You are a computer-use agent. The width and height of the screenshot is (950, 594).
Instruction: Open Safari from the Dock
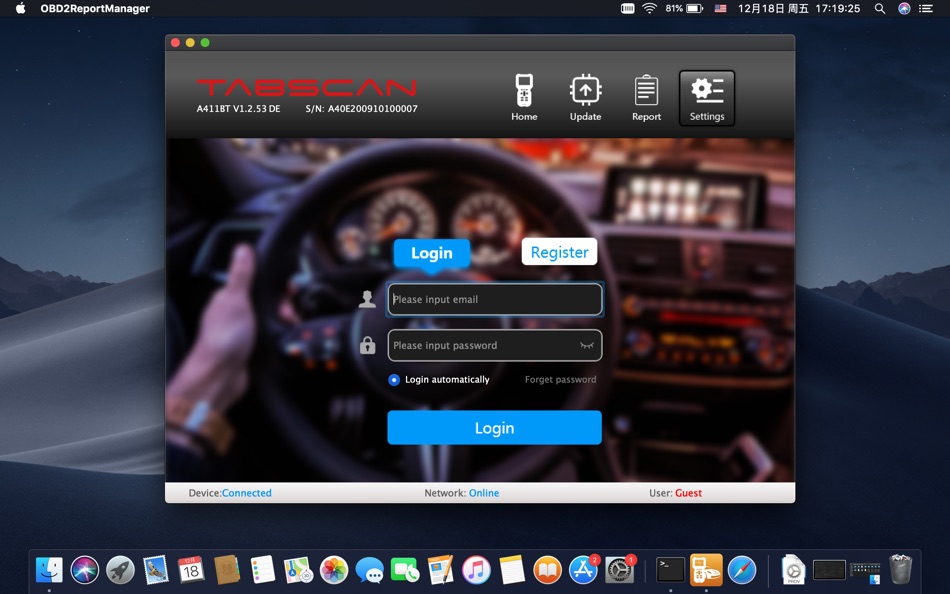742,570
